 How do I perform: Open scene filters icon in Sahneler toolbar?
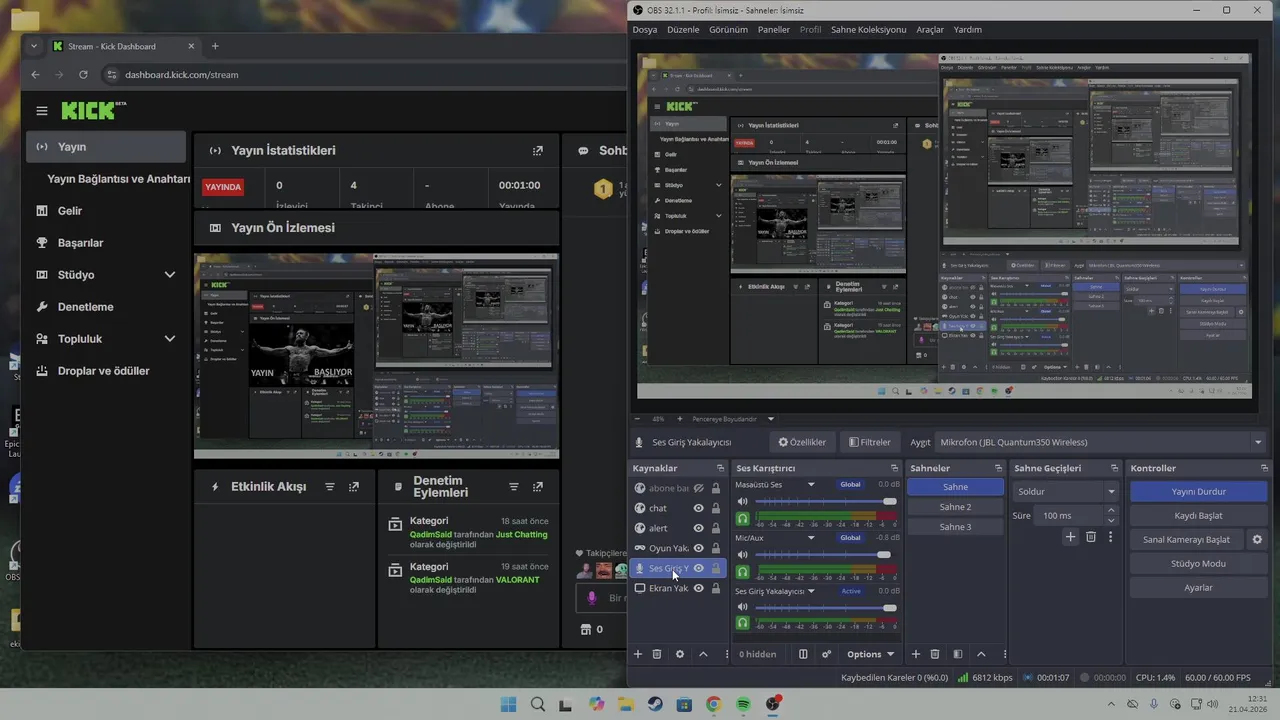point(958,654)
